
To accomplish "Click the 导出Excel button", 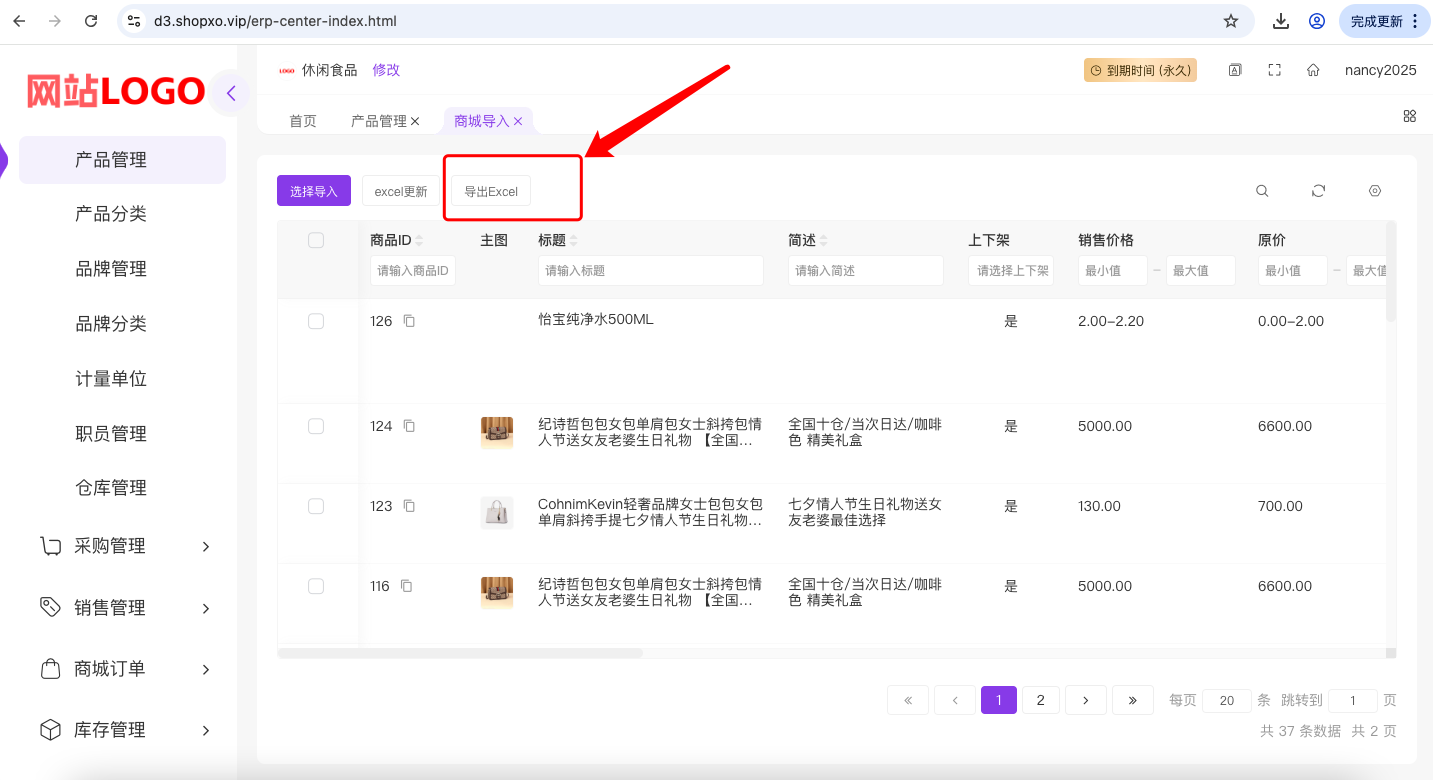I will [x=491, y=191].
